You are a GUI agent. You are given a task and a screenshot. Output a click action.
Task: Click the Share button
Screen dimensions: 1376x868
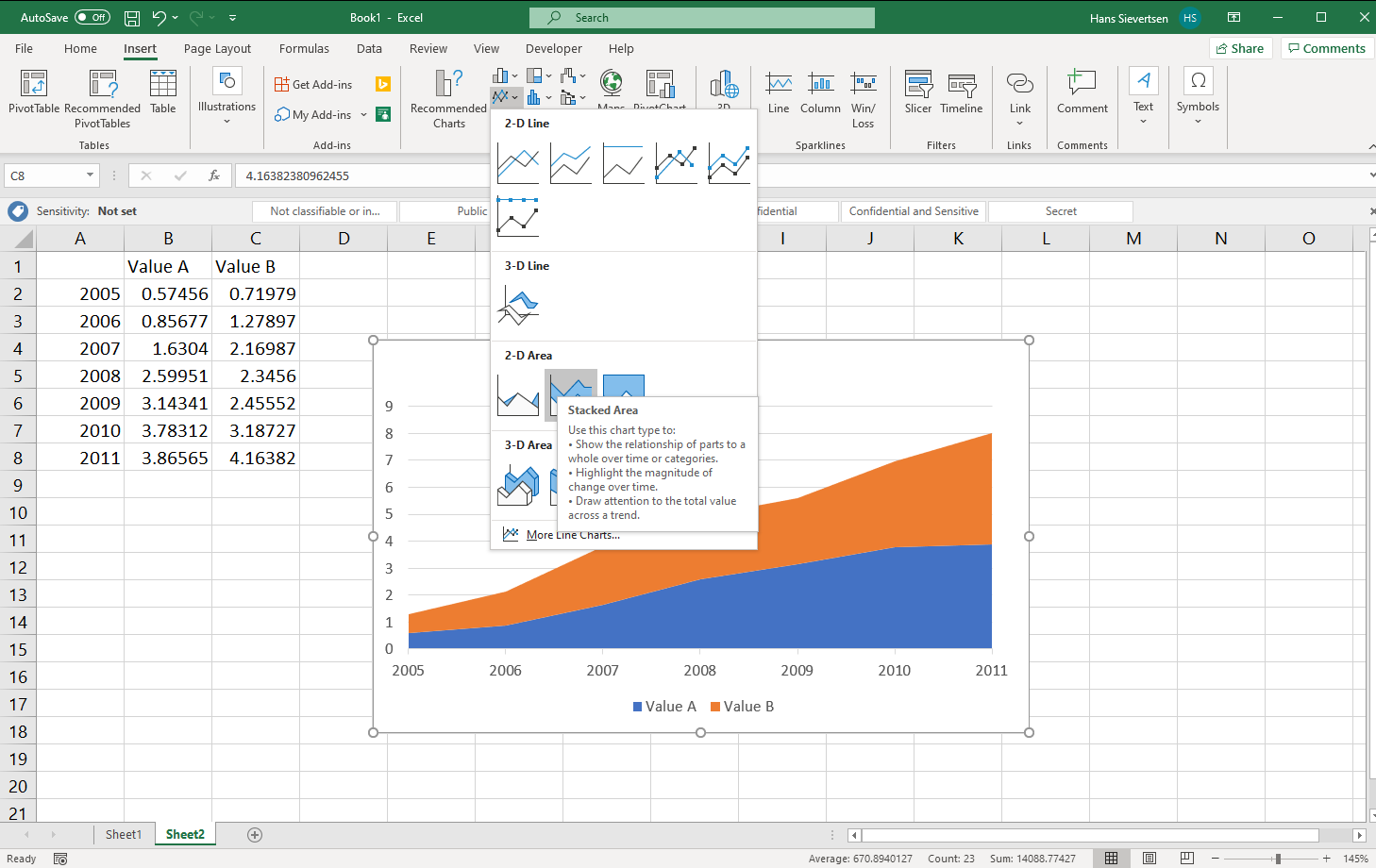pos(1240,48)
